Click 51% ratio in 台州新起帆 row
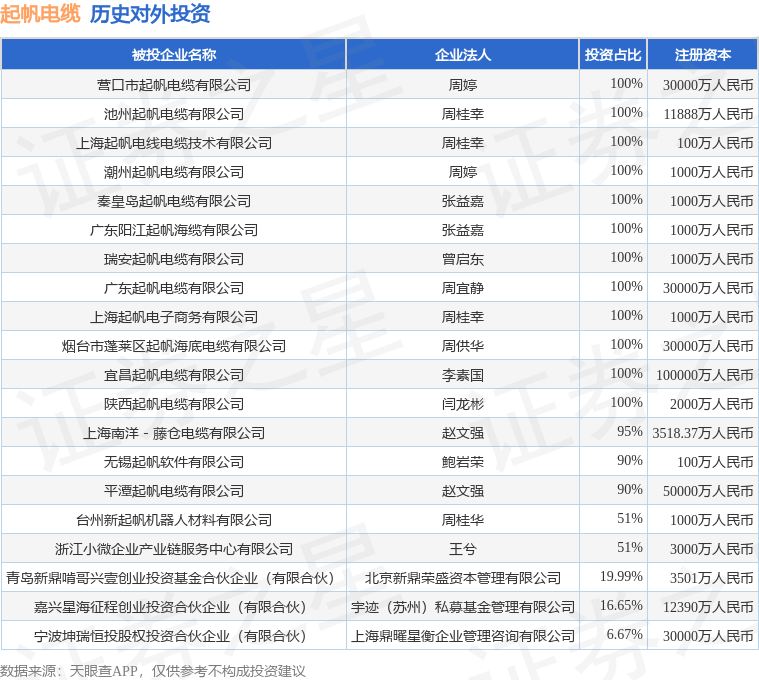759x680 pixels. coord(630,519)
